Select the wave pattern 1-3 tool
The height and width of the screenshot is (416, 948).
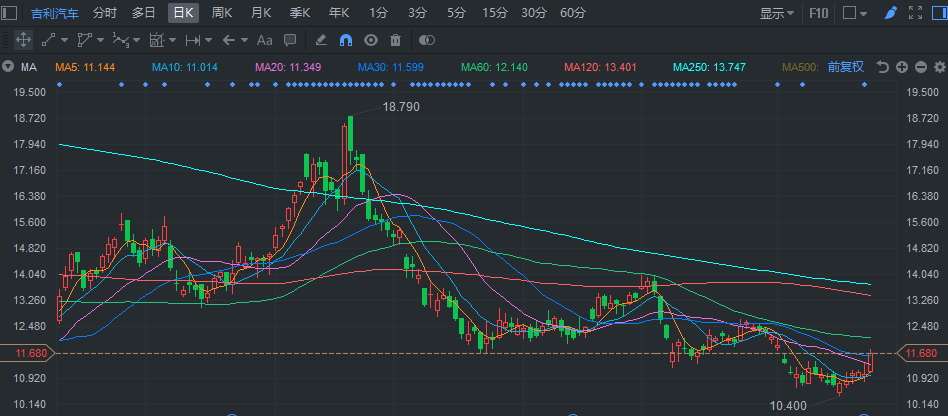[120, 41]
